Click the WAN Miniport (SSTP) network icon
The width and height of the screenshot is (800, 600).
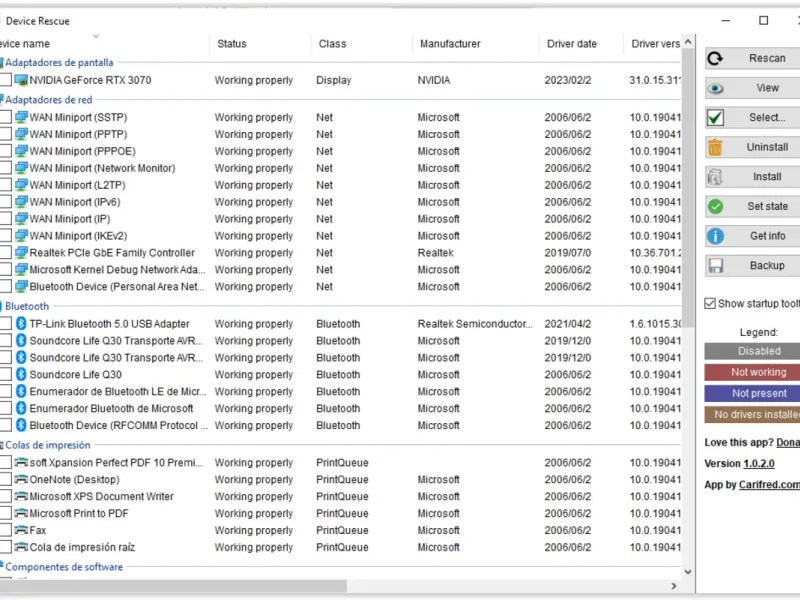tap(21, 117)
